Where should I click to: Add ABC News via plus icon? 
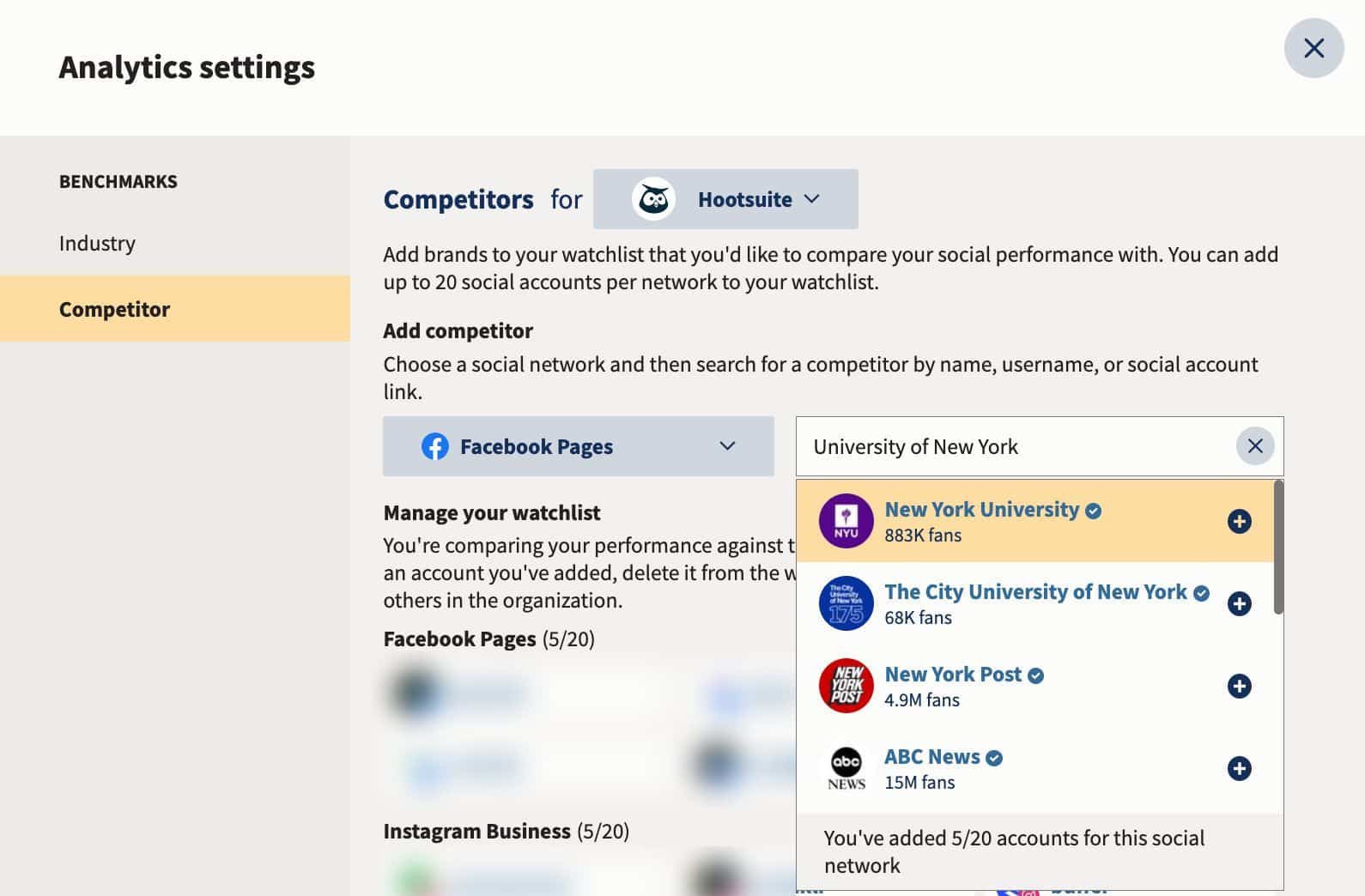[x=1239, y=768]
